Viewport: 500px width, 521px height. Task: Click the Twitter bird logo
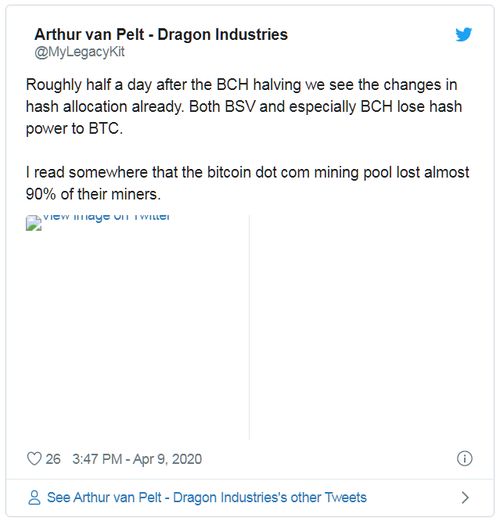[x=464, y=34]
